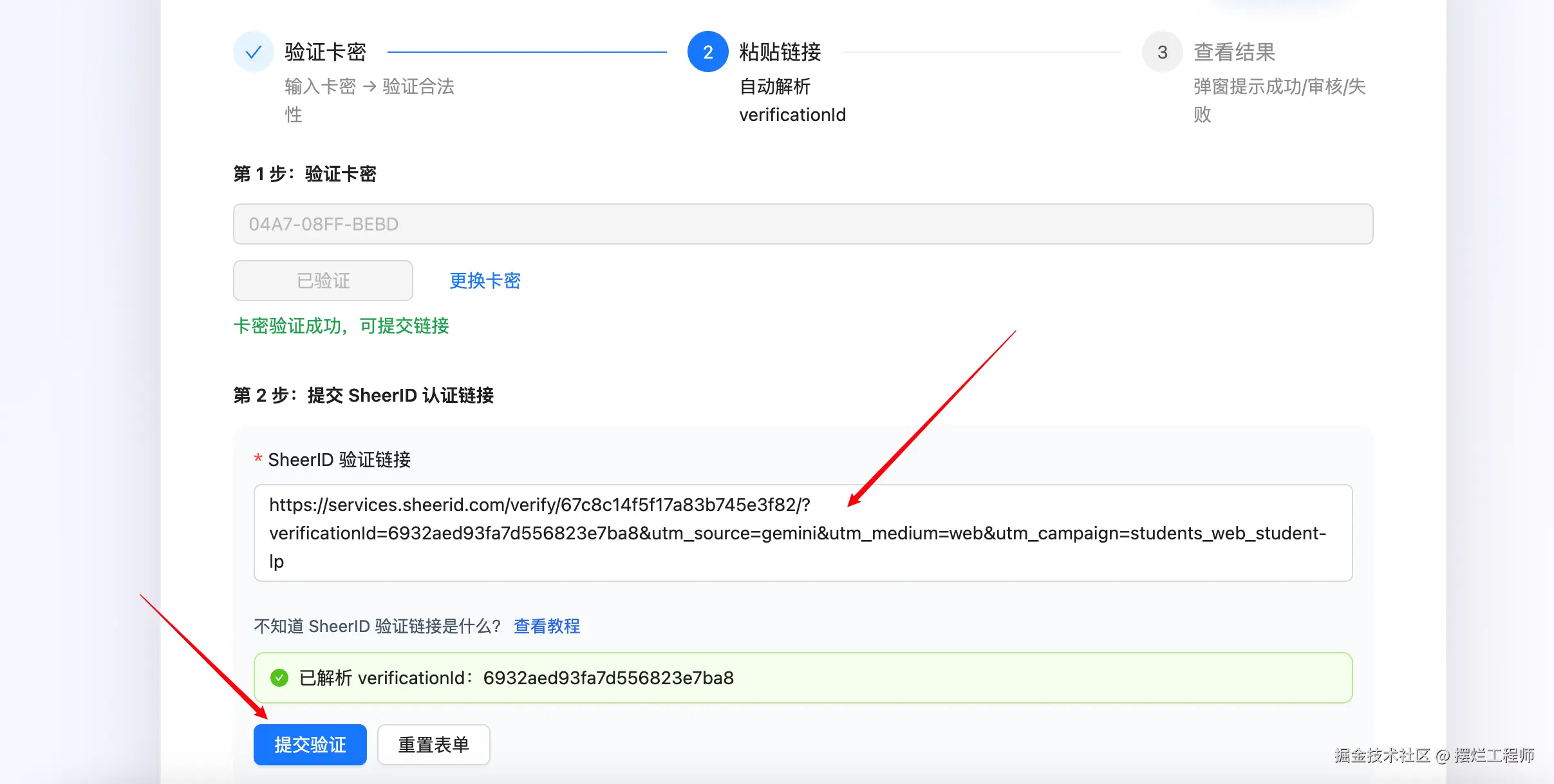This screenshot has width=1554, height=784.
Task: Click the red required asterisk marker
Action: click(258, 460)
